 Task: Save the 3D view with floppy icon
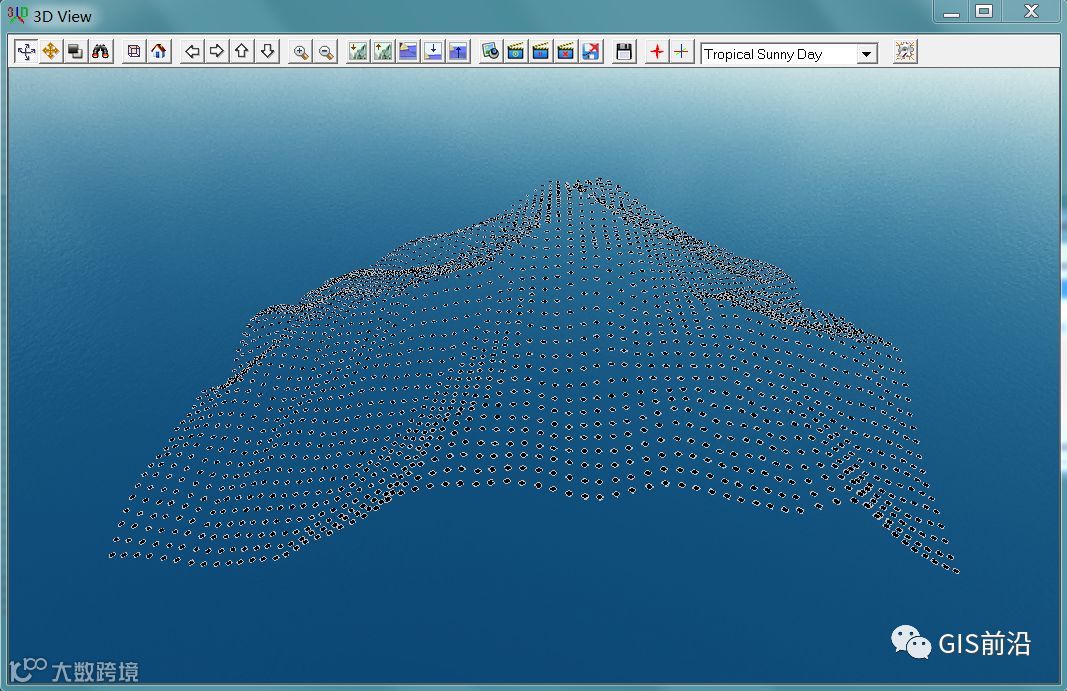pyautogui.click(x=624, y=52)
